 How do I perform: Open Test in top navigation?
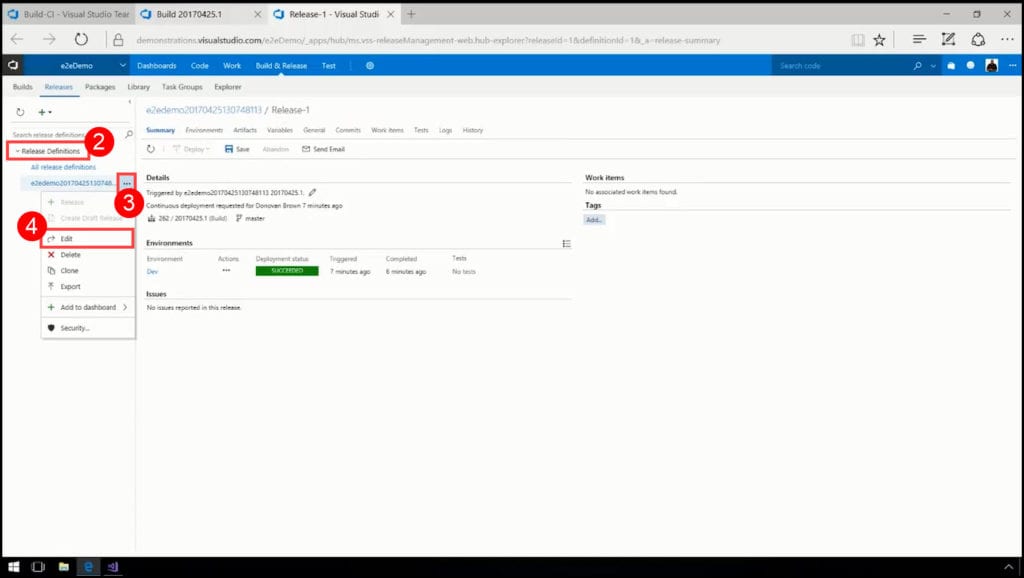pos(328,66)
